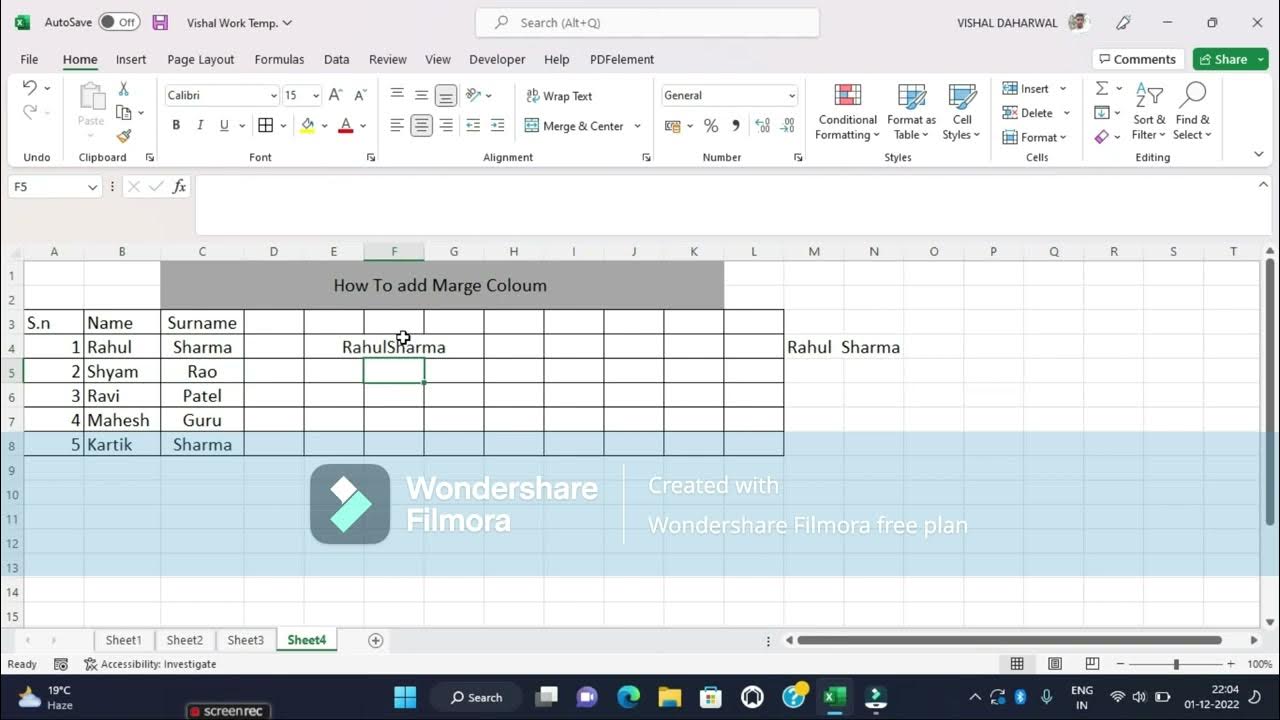Screen dimensions: 1280x720
Task: Increase font size with large A icon
Action: coord(335,95)
